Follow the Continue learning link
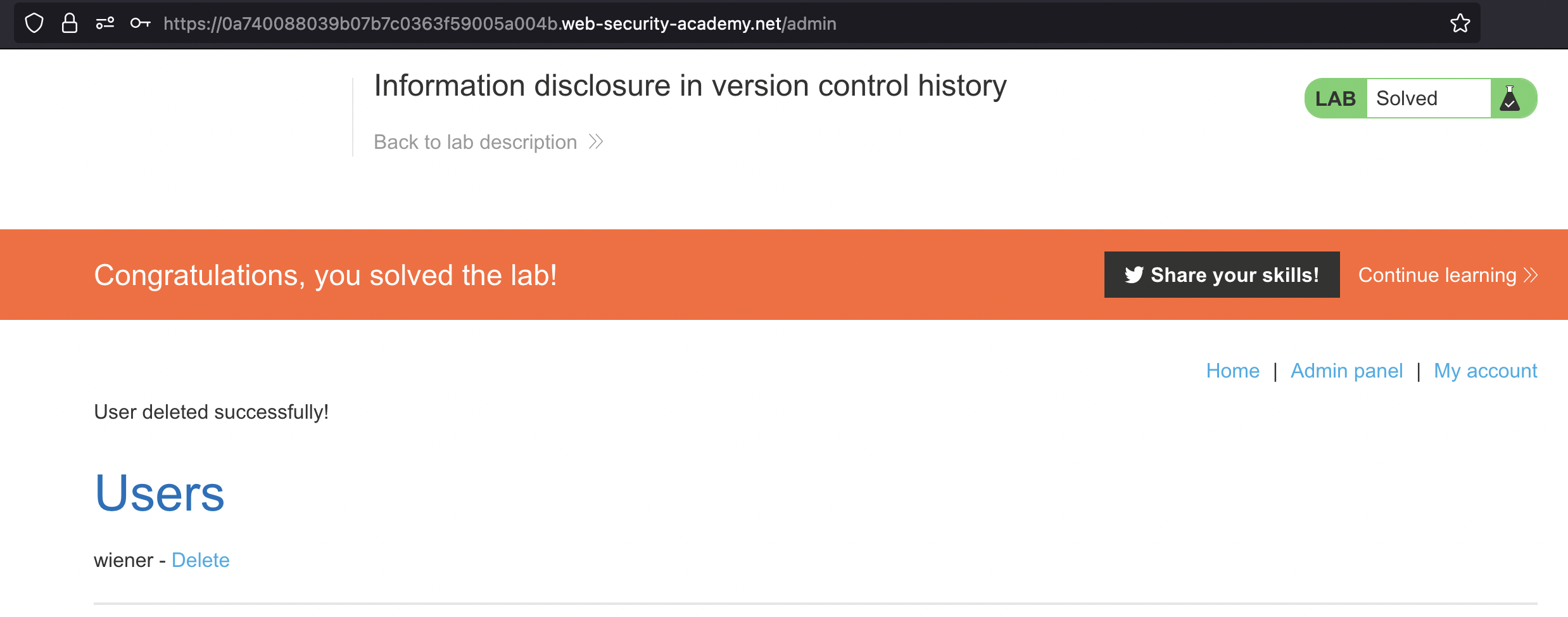The image size is (1568, 617). tap(1437, 275)
